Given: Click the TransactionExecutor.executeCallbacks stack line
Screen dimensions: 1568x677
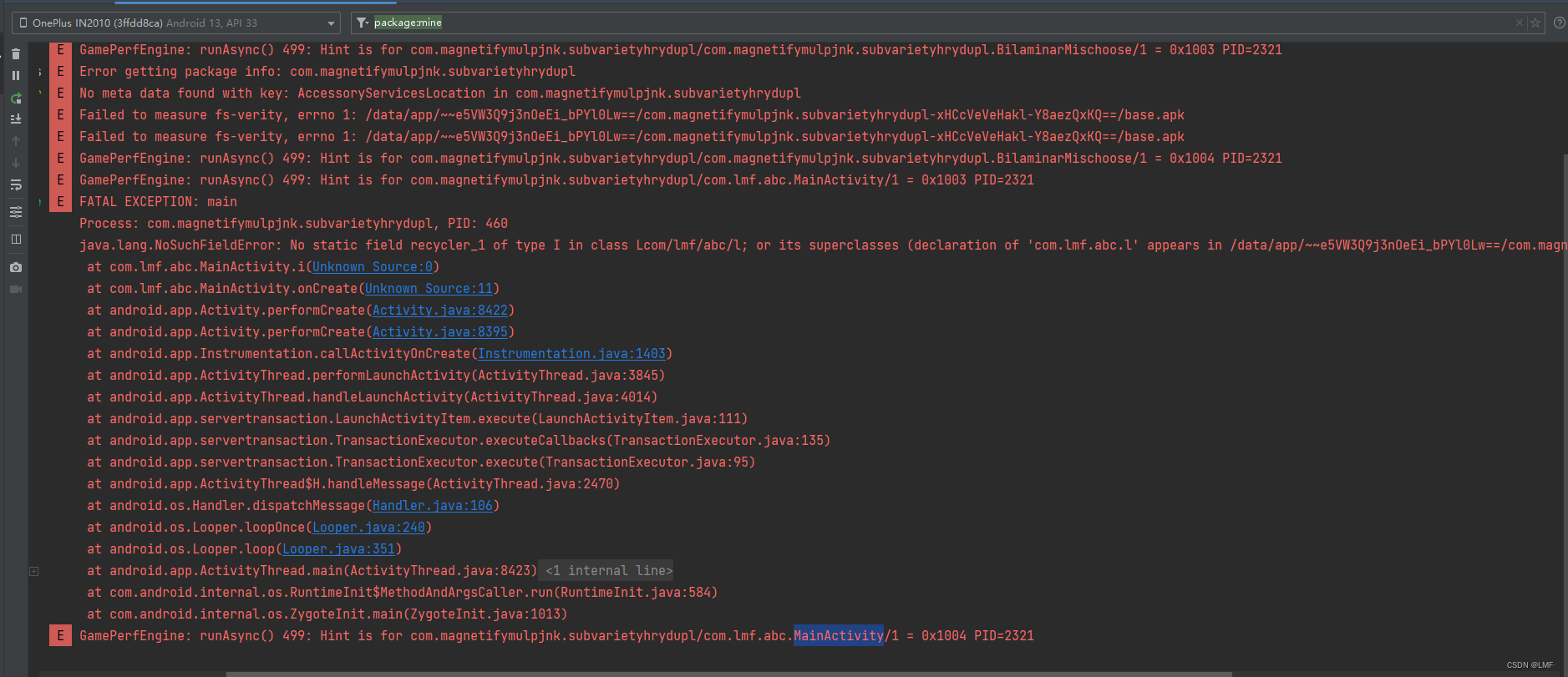Looking at the screenshot, I should click(459, 441).
